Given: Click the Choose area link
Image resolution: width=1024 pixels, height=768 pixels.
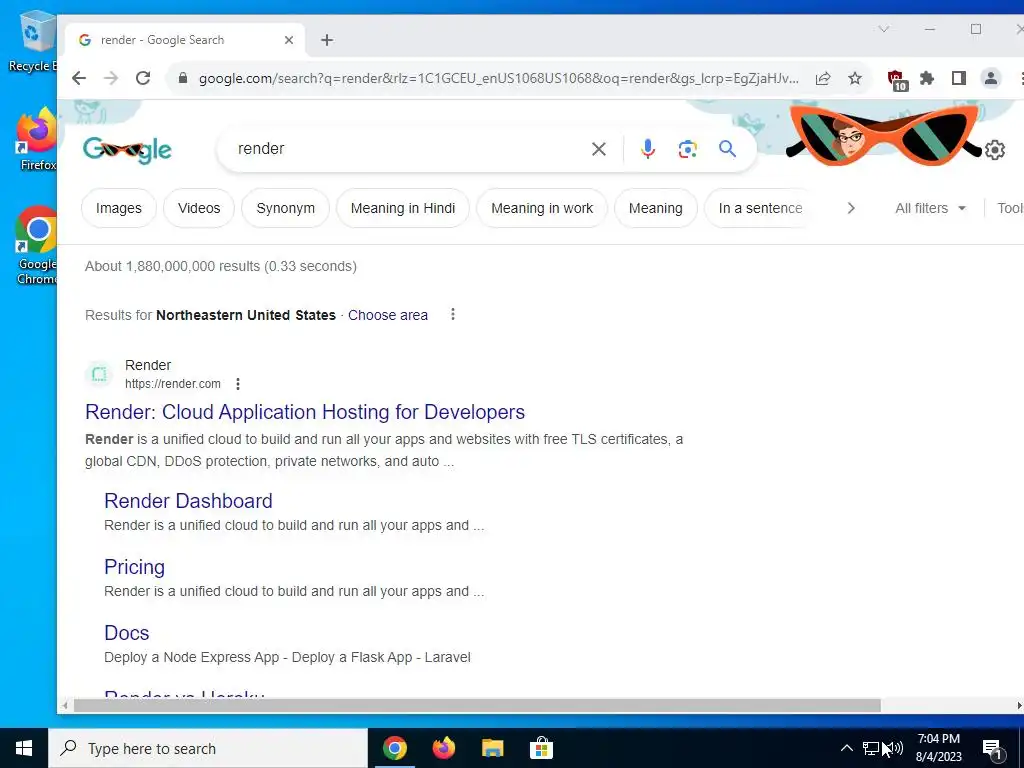Looking at the screenshot, I should (x=388, y=315).
